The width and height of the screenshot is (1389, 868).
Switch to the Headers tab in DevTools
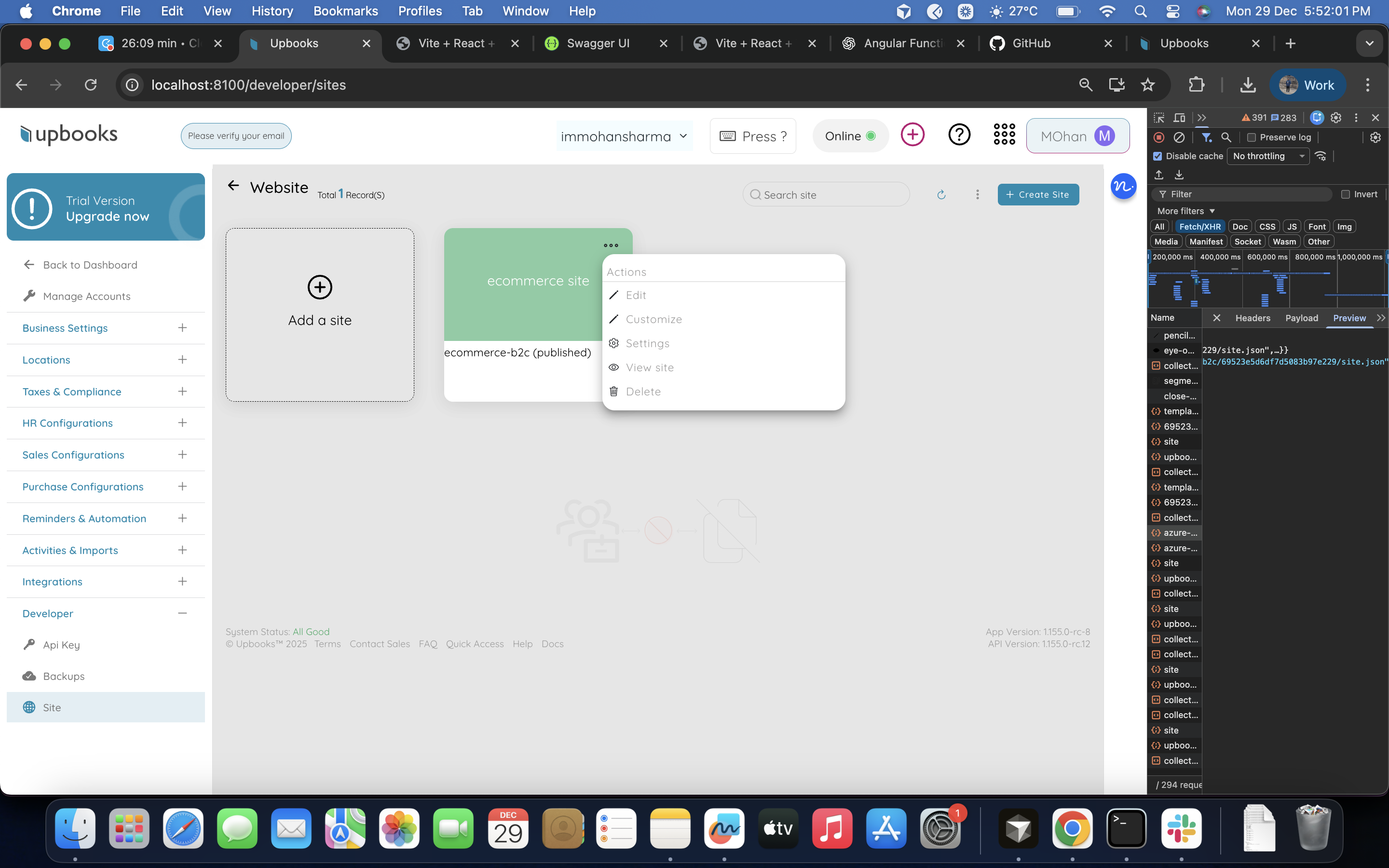(x=1253, y=317)
